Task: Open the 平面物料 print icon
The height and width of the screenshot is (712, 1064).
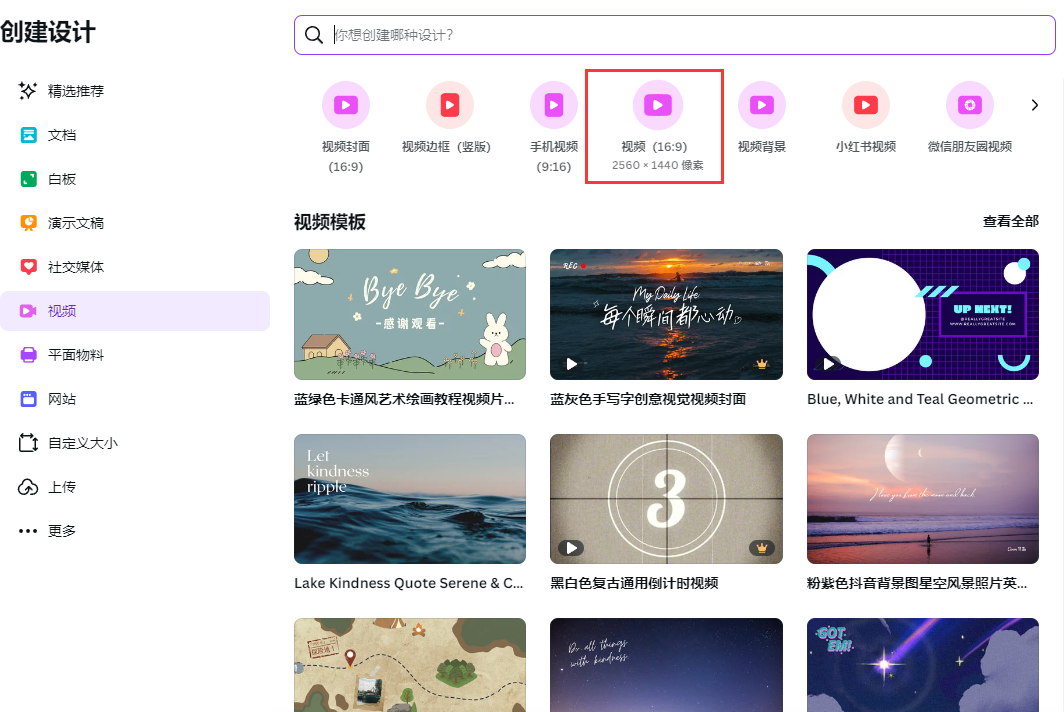Action: (x=28, y=355)
